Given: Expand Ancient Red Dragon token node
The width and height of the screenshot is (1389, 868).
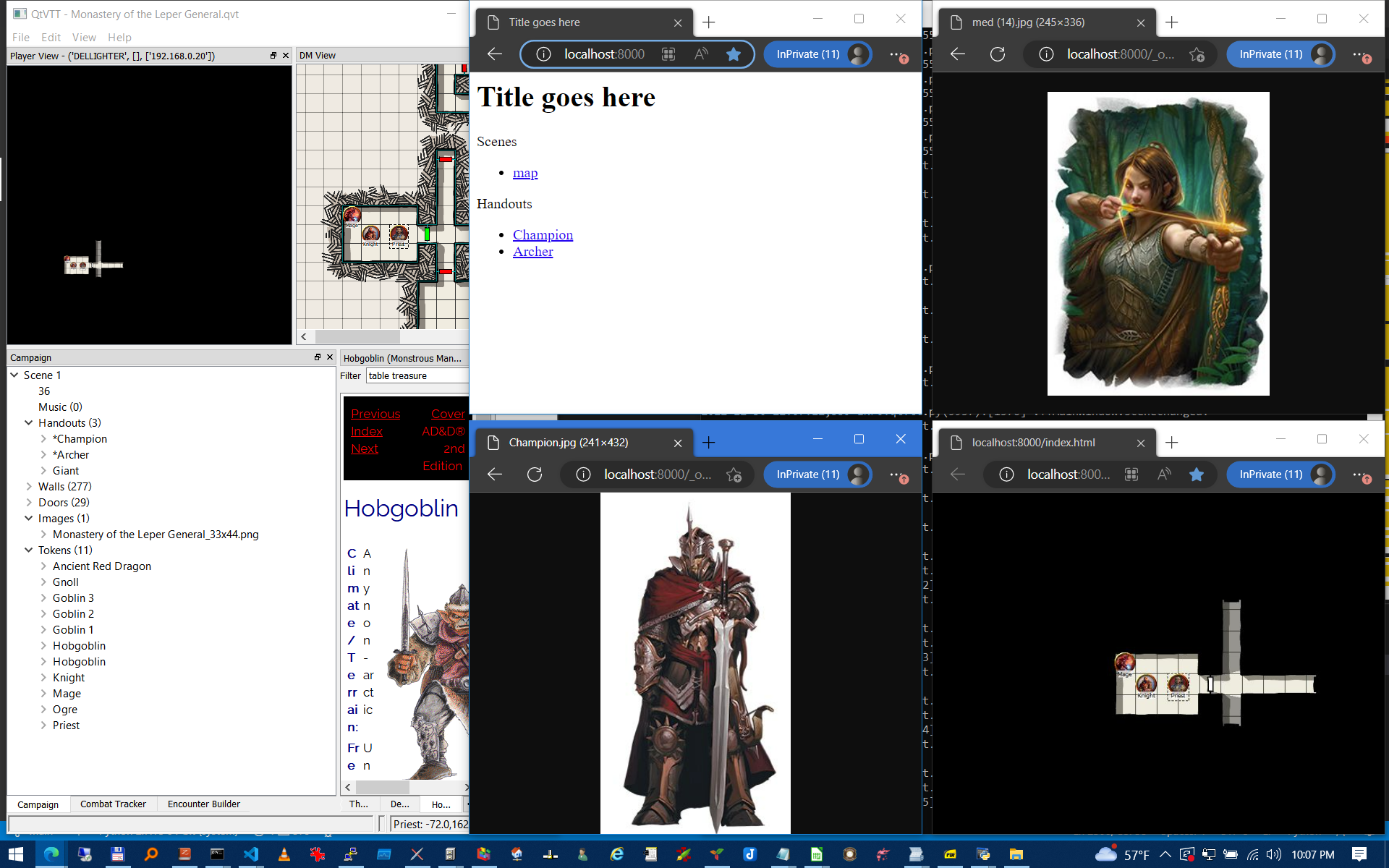Looking at the screenshot, I should click(43, 566).
